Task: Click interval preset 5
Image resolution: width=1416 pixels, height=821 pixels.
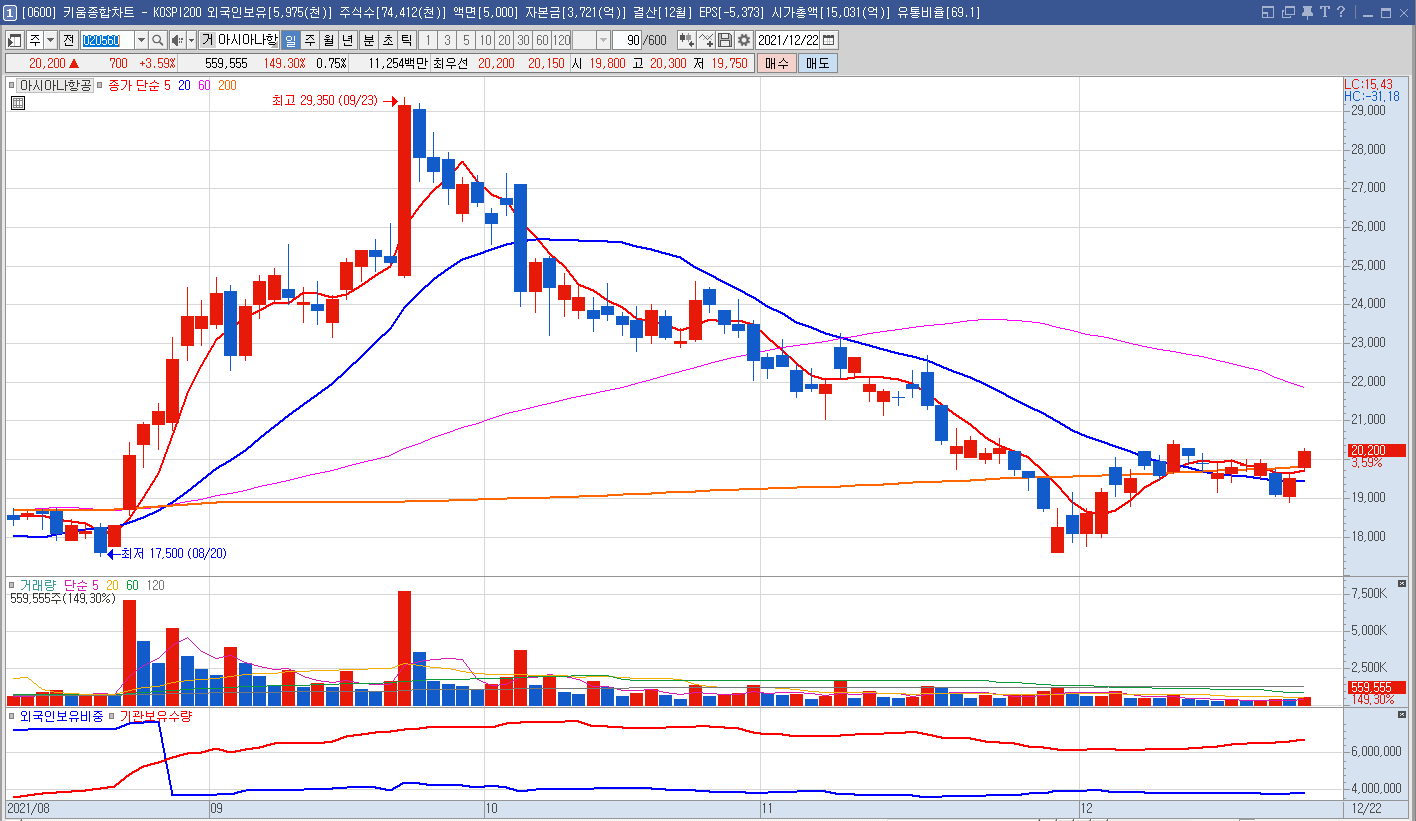Action: click(465, 40)
